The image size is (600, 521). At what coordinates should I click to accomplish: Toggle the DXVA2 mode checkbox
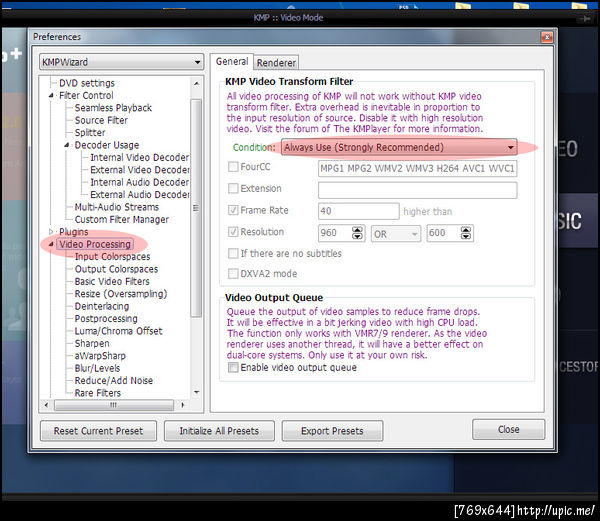pyautogui.click(x=233, y=274)
